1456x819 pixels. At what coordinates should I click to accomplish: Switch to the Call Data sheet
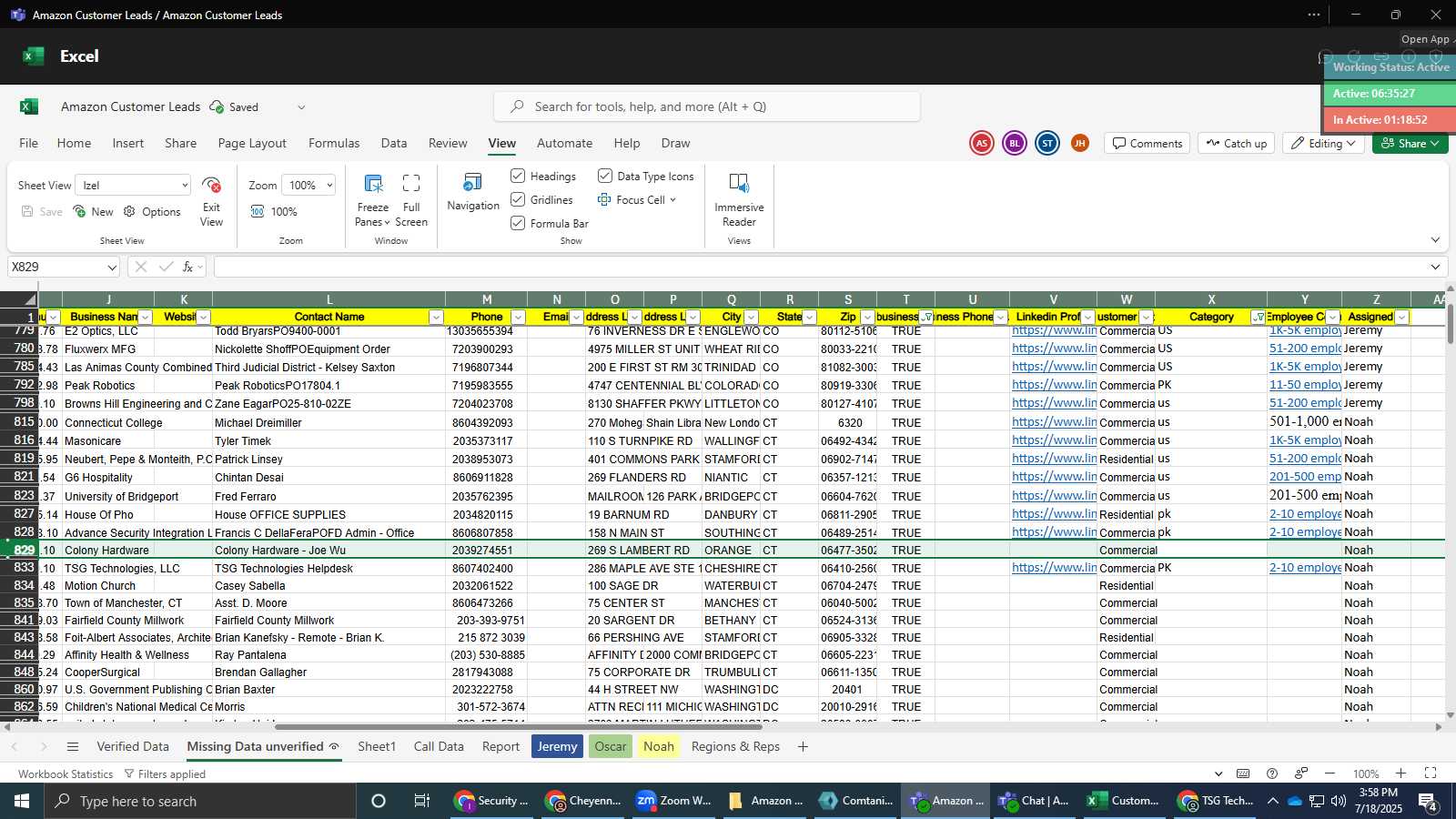[439, 746]
